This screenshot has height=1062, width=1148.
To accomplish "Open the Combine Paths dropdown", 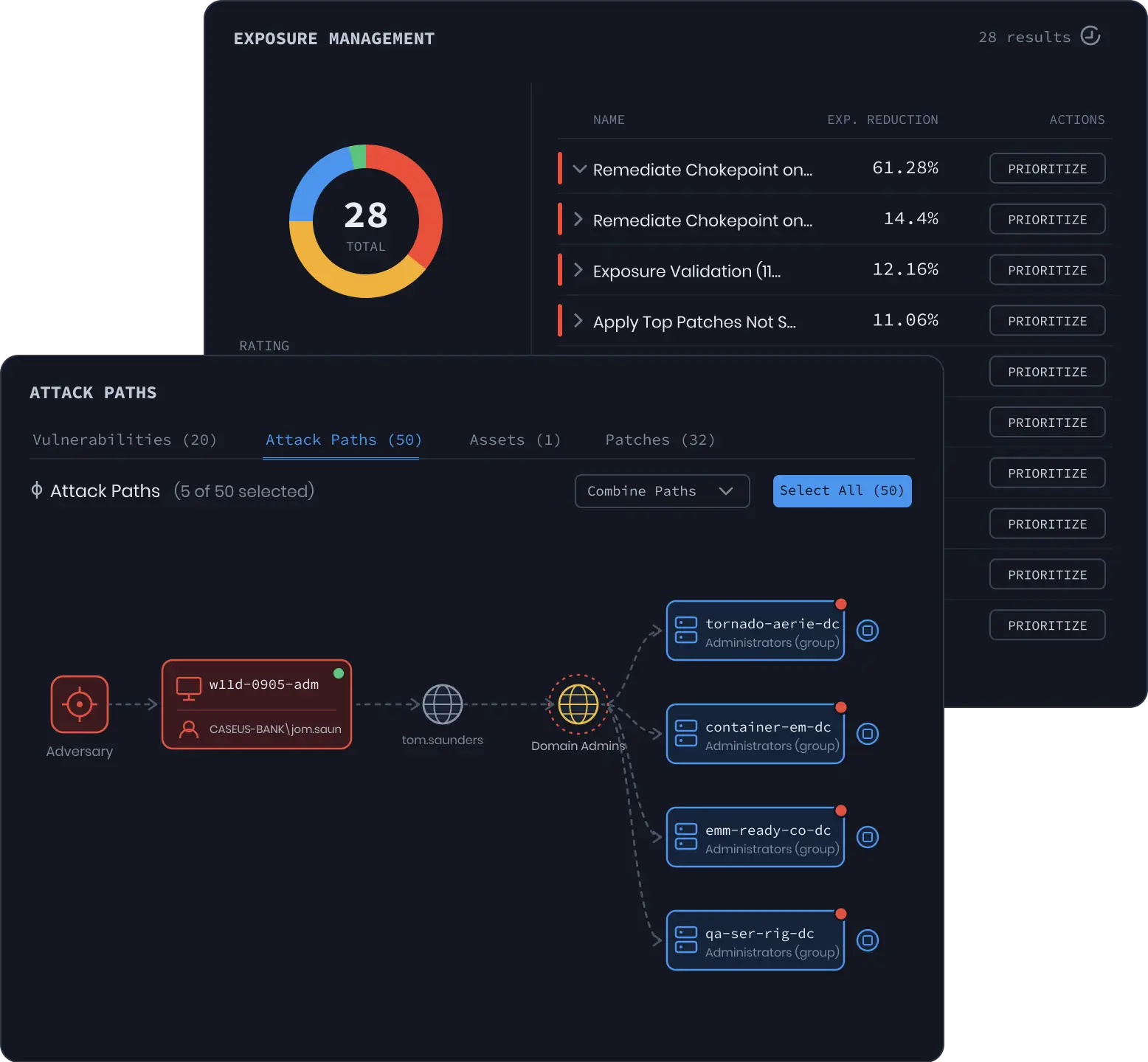I will (x=662, y=491).
